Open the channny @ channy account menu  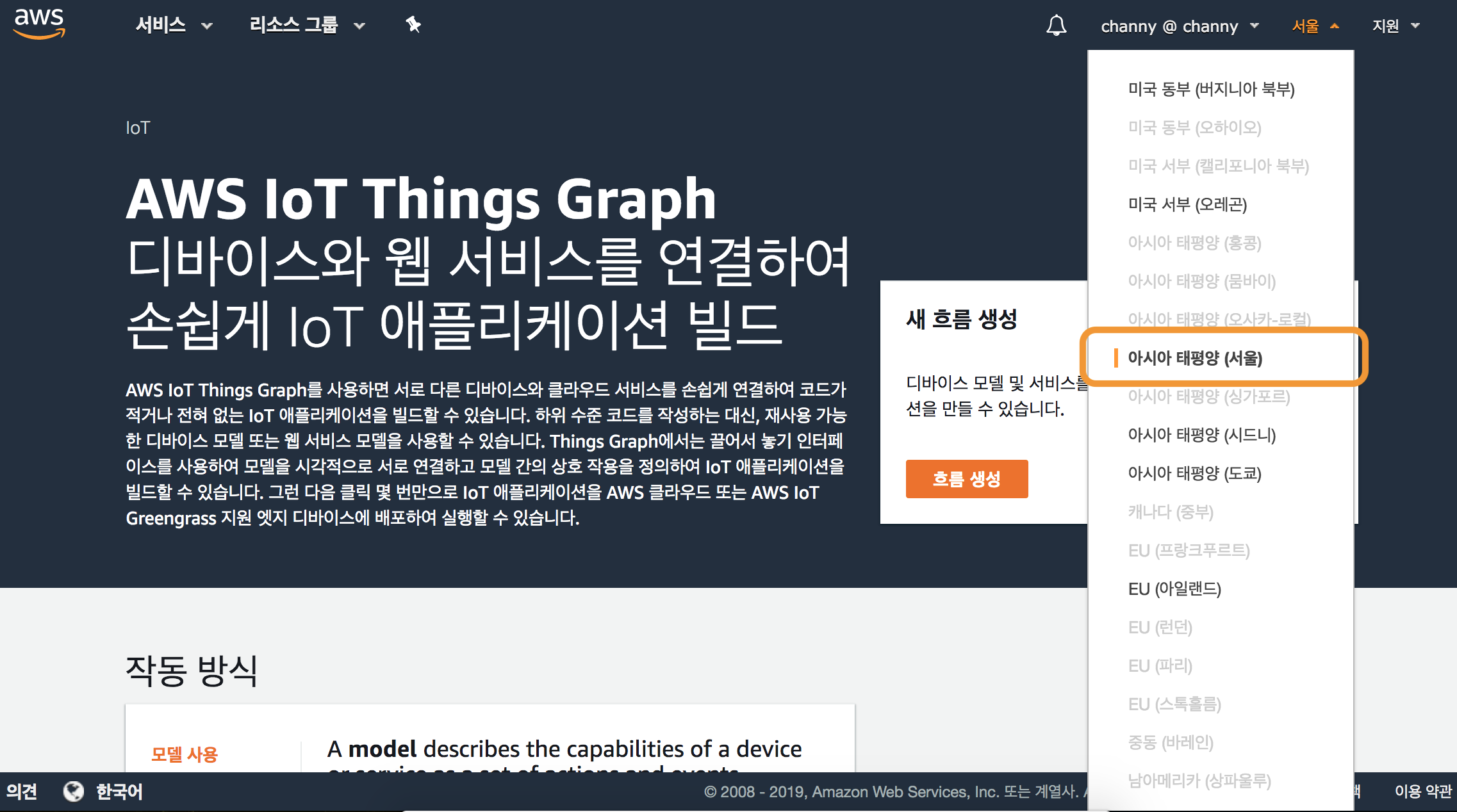click(x=1180, y=26)
